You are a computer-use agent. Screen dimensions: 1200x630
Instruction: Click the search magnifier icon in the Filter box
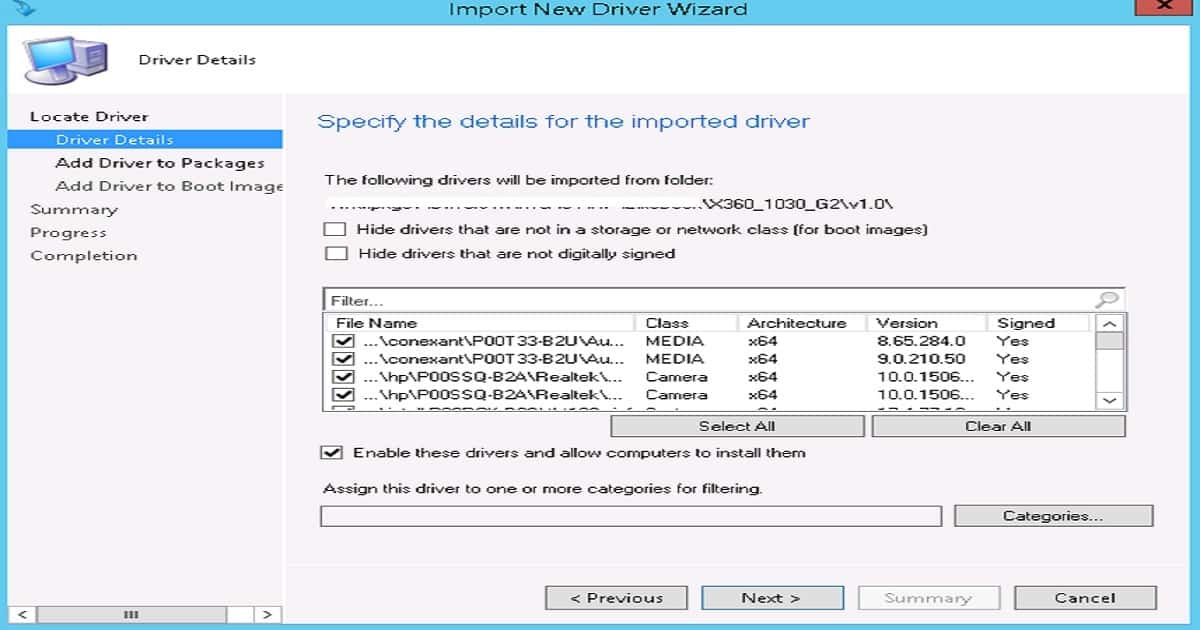click(1110, 299)
